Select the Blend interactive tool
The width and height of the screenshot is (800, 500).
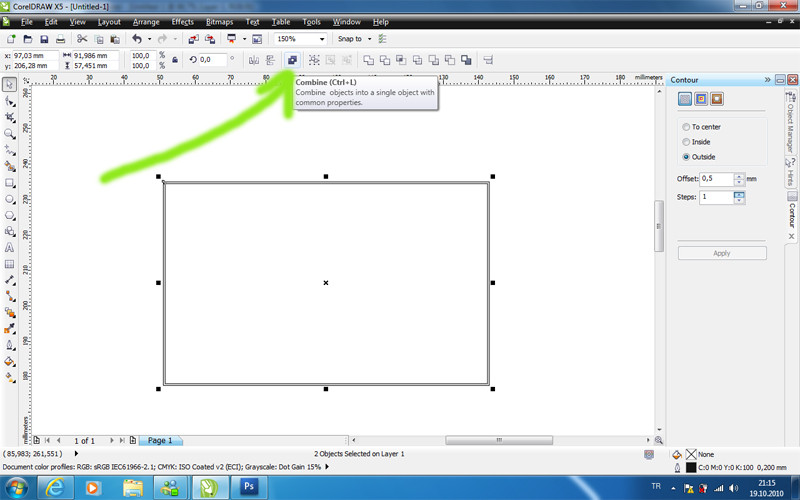tap(9, 313)
